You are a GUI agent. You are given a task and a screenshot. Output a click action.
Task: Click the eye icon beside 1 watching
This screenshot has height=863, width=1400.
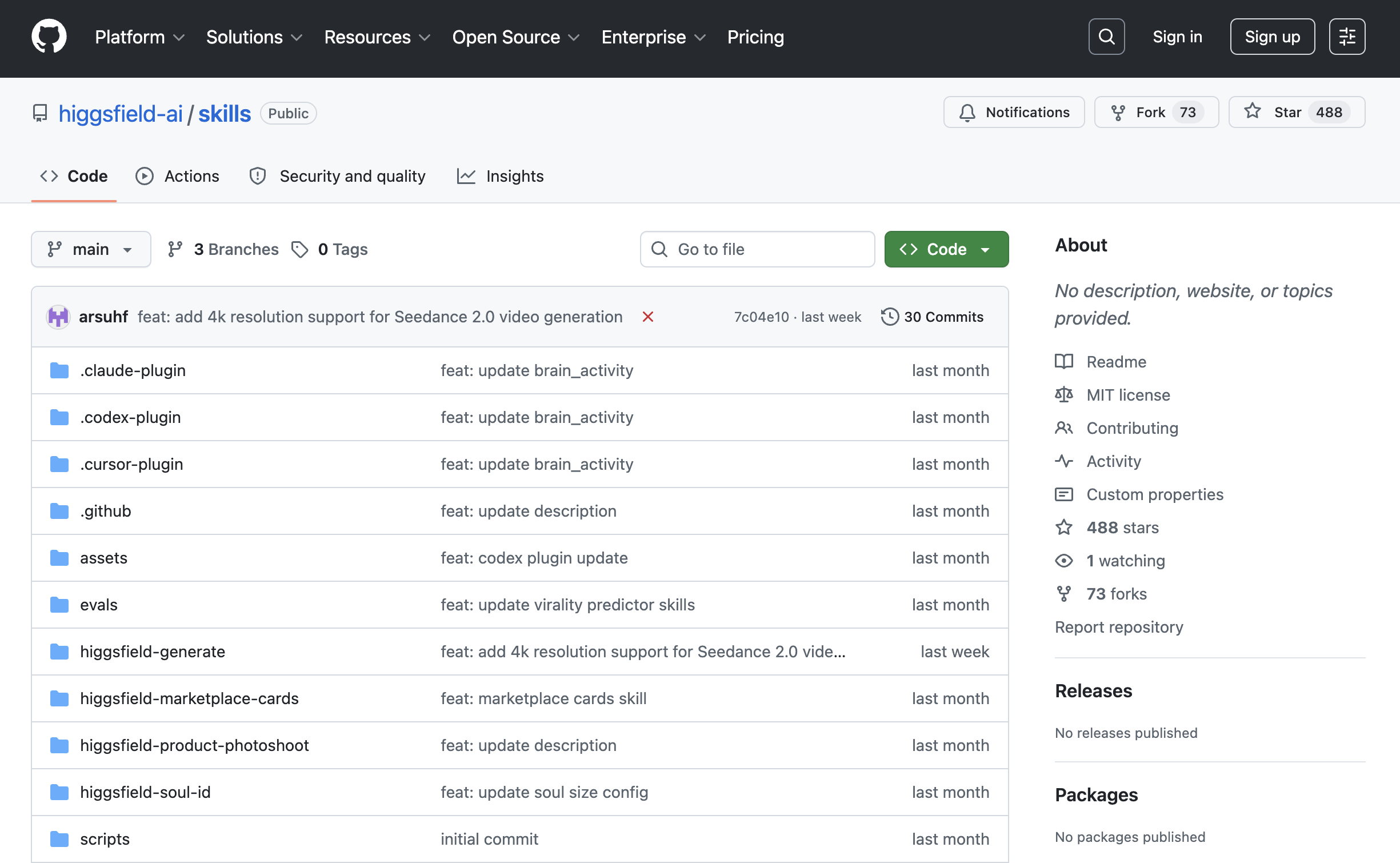click(1064, 561)
